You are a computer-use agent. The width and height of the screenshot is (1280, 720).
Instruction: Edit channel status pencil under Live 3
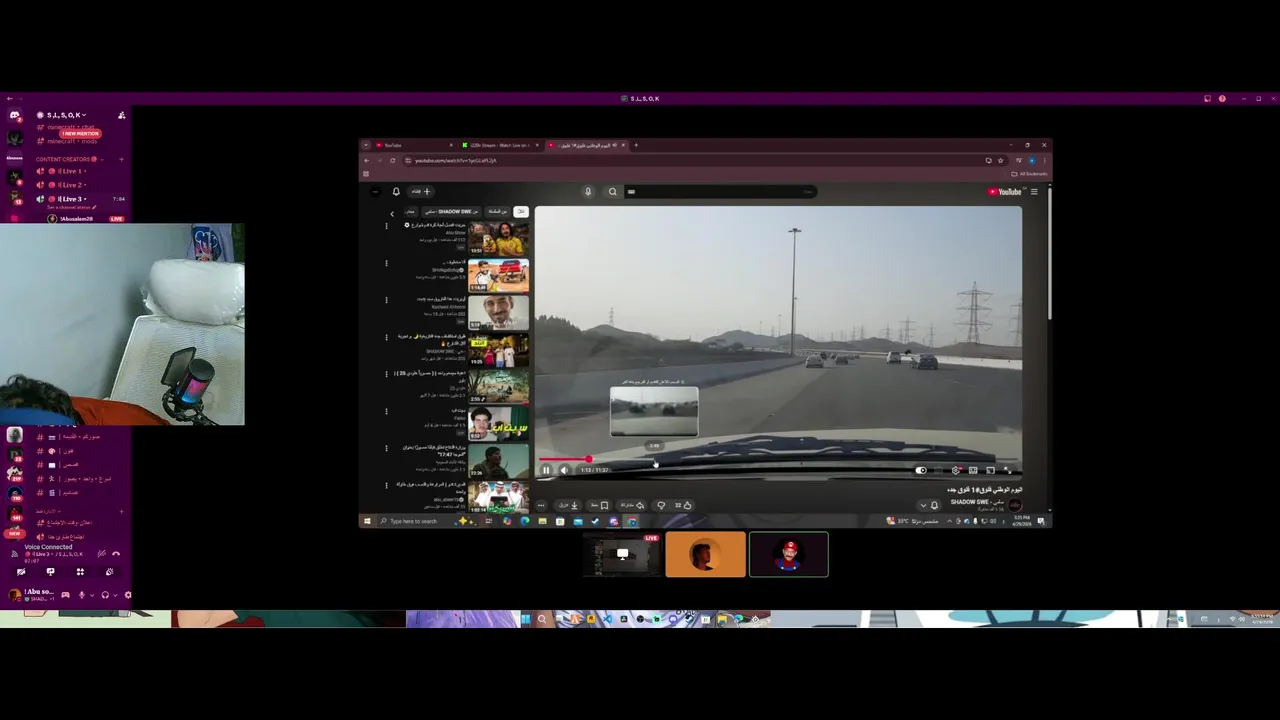point(95,207)
